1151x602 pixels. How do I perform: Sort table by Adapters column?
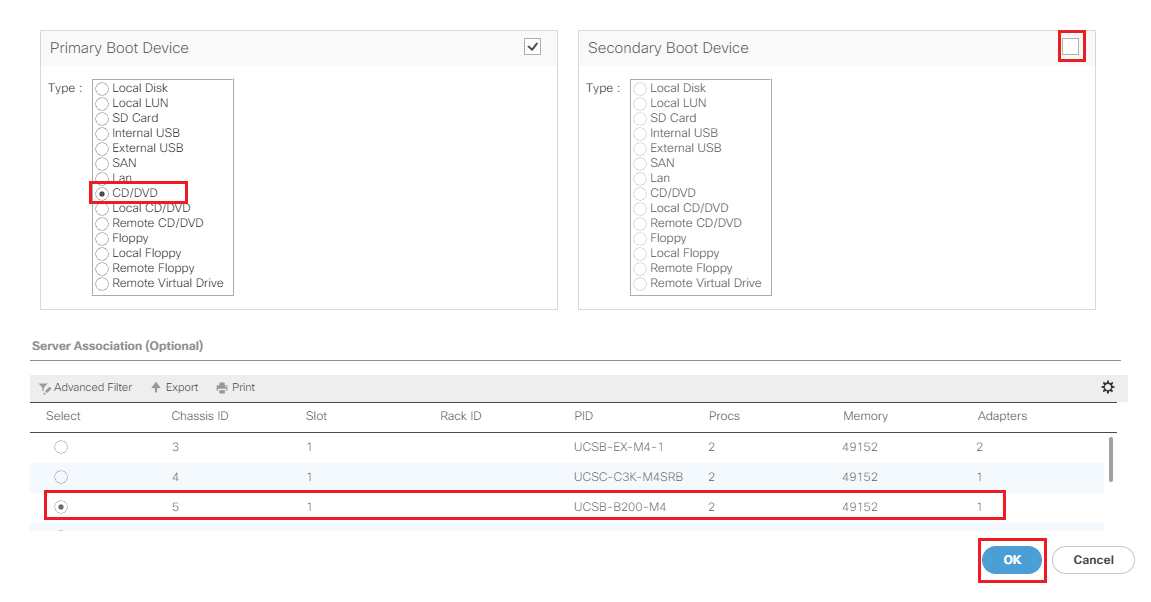(x=1002, y=416)
